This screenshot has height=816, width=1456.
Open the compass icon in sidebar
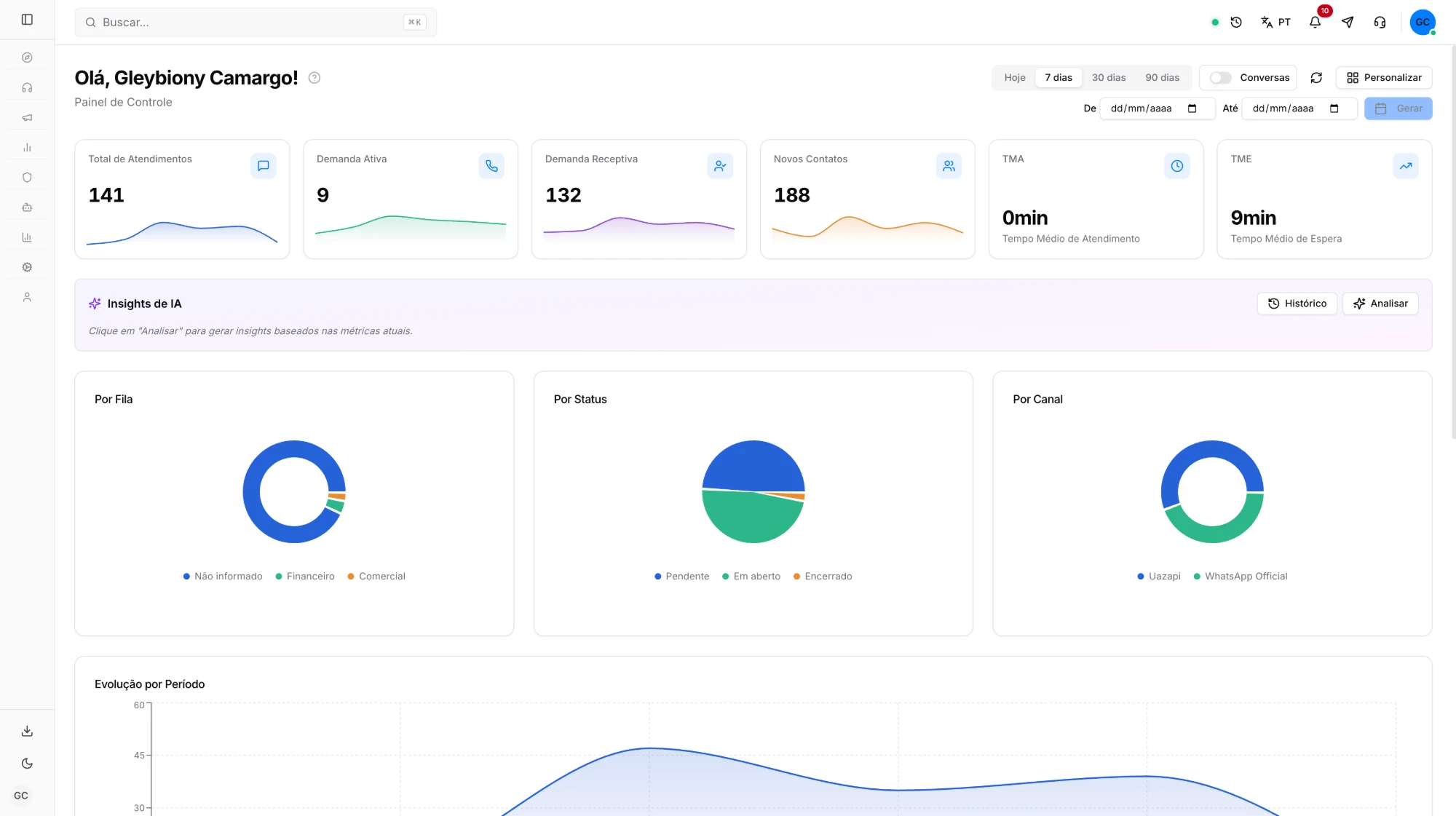pos(27,58)
